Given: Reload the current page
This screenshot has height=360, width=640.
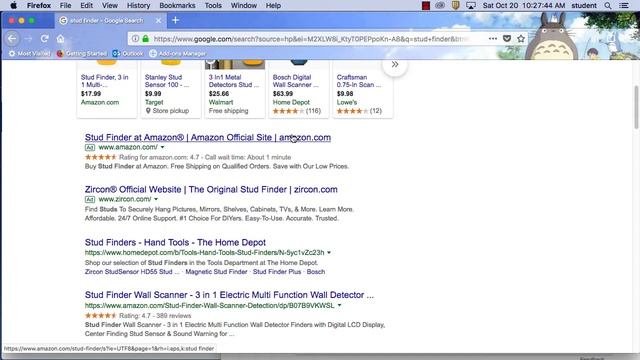Looking at the screenshot, I should point(44,39).
